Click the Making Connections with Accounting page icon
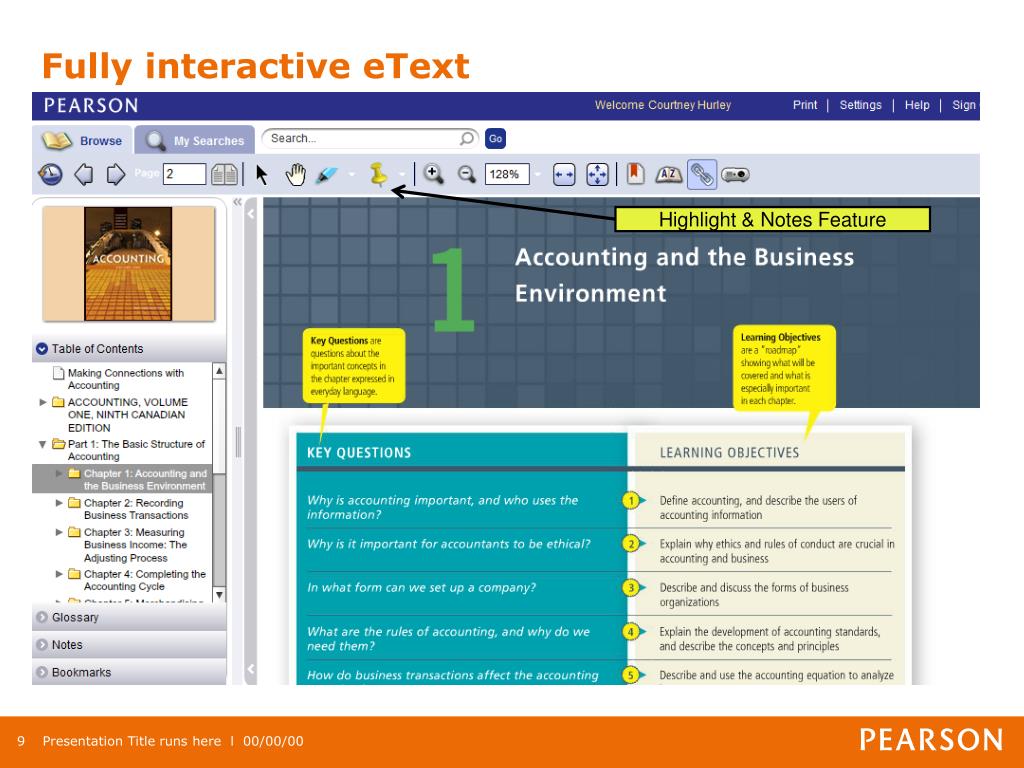This screenshot has height=768, width=1024. point(58,374)
